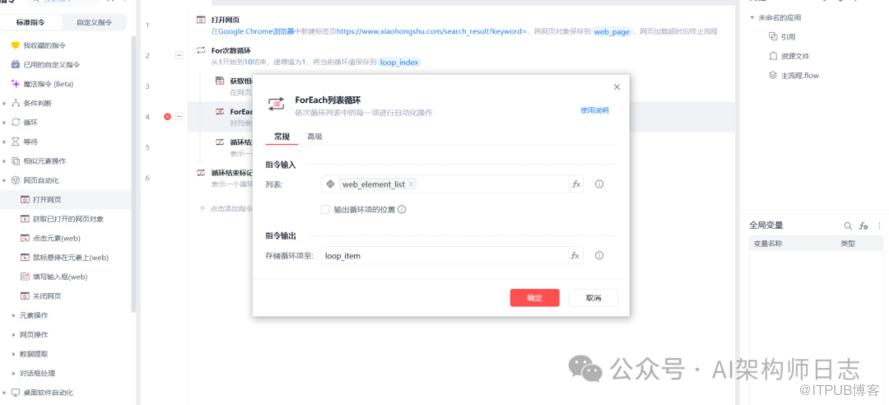Remove the web_element_list tag
Image resolution: width=889 pixels, height=405 pixels.
pos(411,184)
